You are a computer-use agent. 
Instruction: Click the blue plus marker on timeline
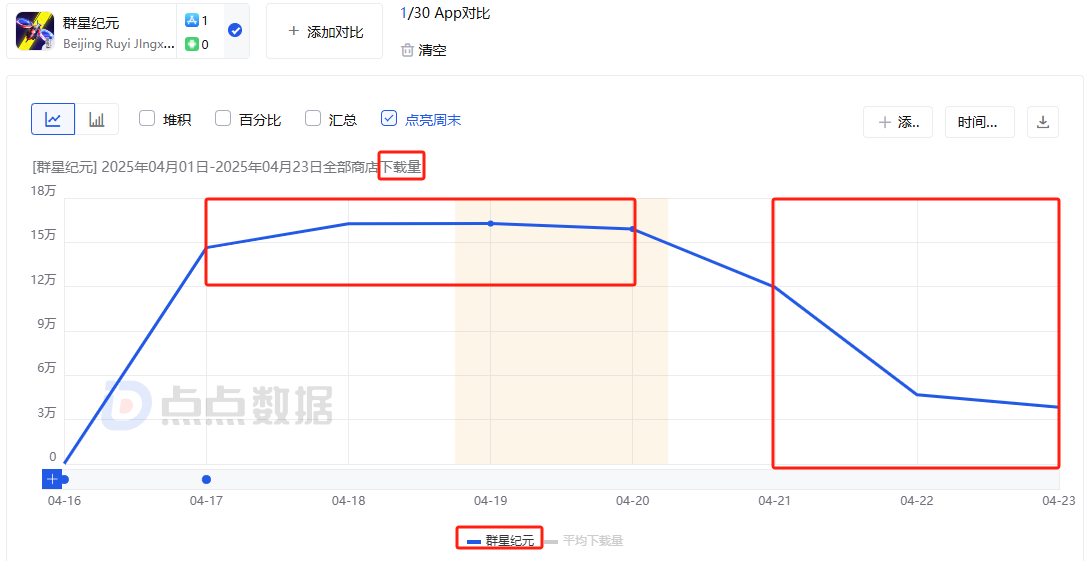52,479
